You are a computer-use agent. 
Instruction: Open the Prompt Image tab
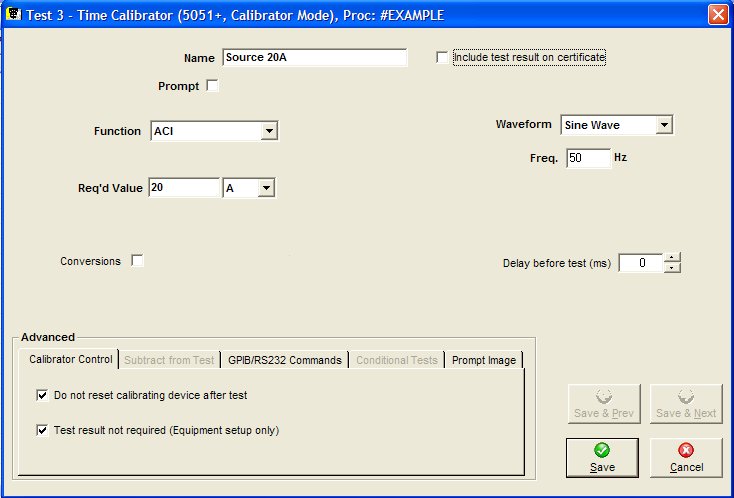pyautogui.click(x=484, y=360)
